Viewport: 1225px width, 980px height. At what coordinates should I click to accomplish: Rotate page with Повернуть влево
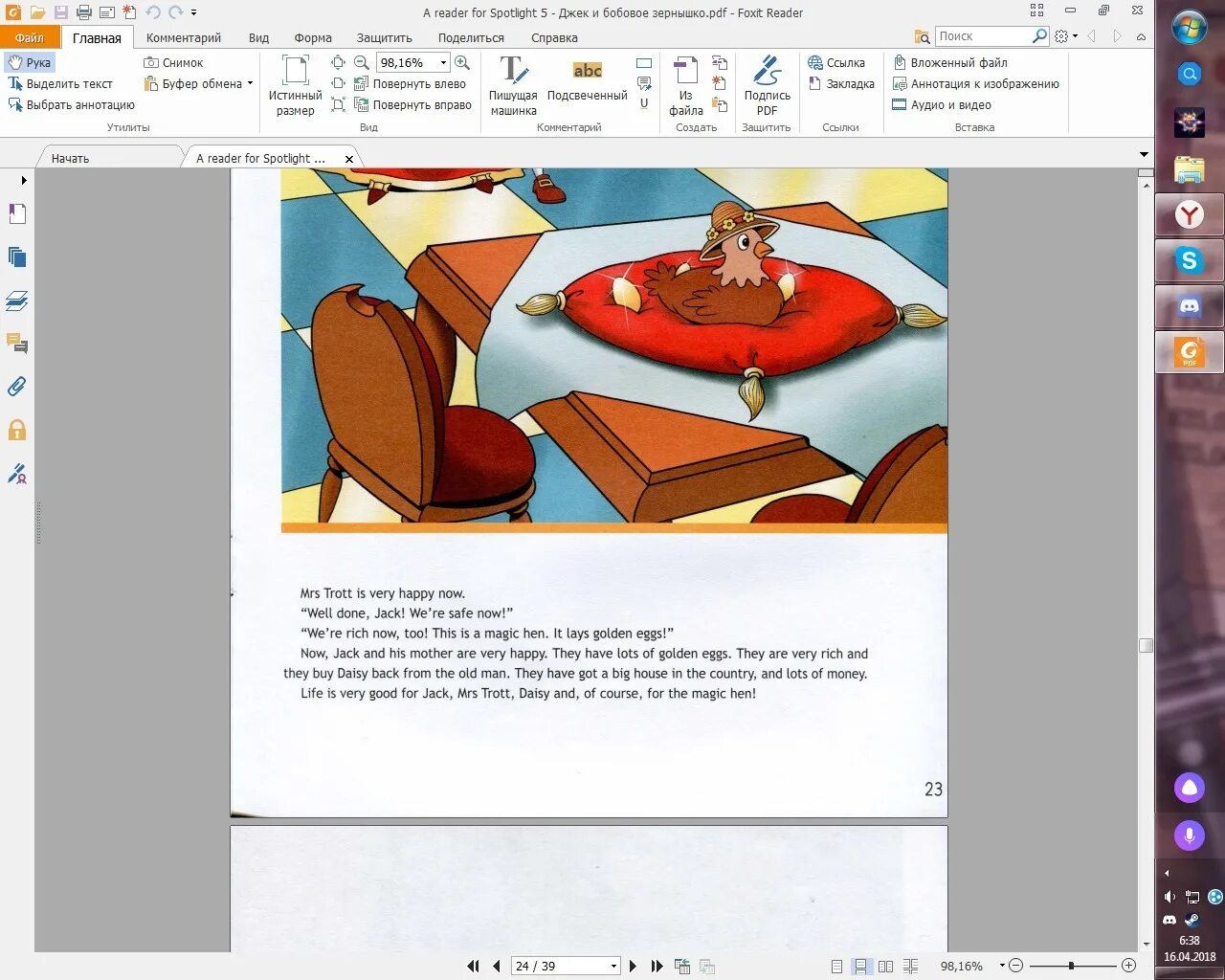(x=411, y=83)
